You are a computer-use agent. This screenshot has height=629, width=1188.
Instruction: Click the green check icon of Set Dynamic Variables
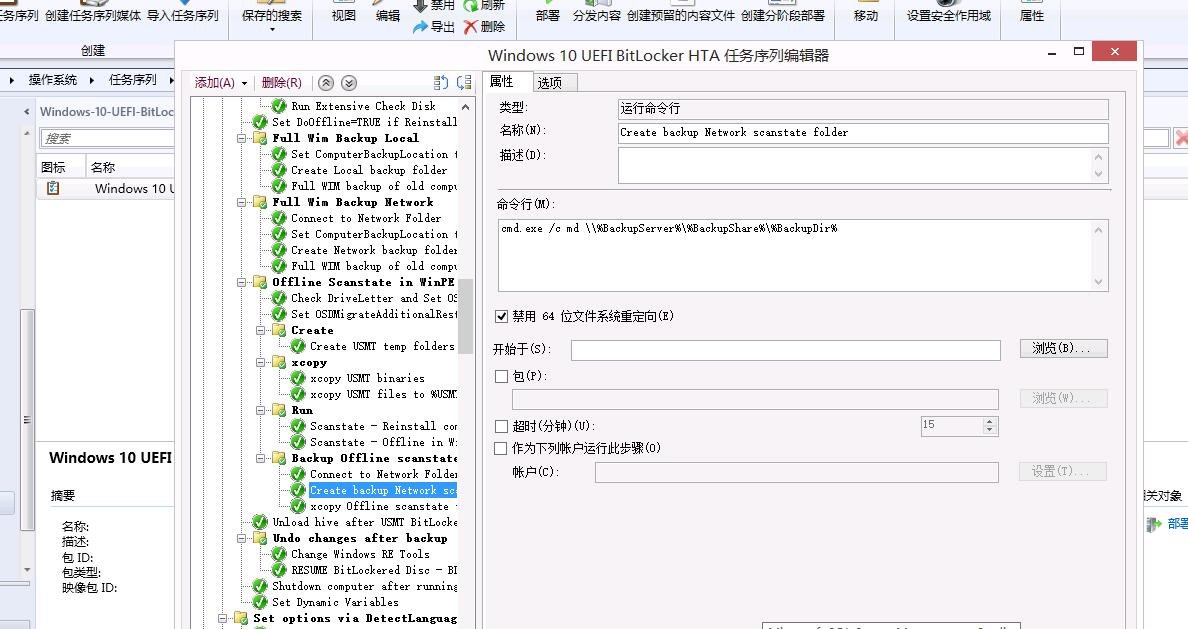coord(260,602)
